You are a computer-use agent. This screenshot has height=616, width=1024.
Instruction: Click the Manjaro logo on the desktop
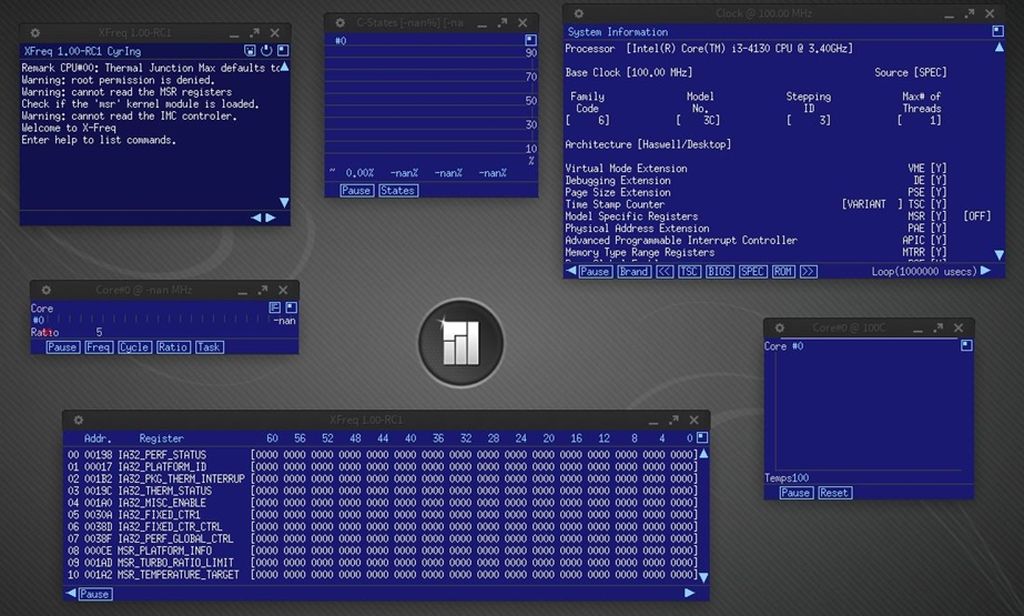click(x=461, y=343)
